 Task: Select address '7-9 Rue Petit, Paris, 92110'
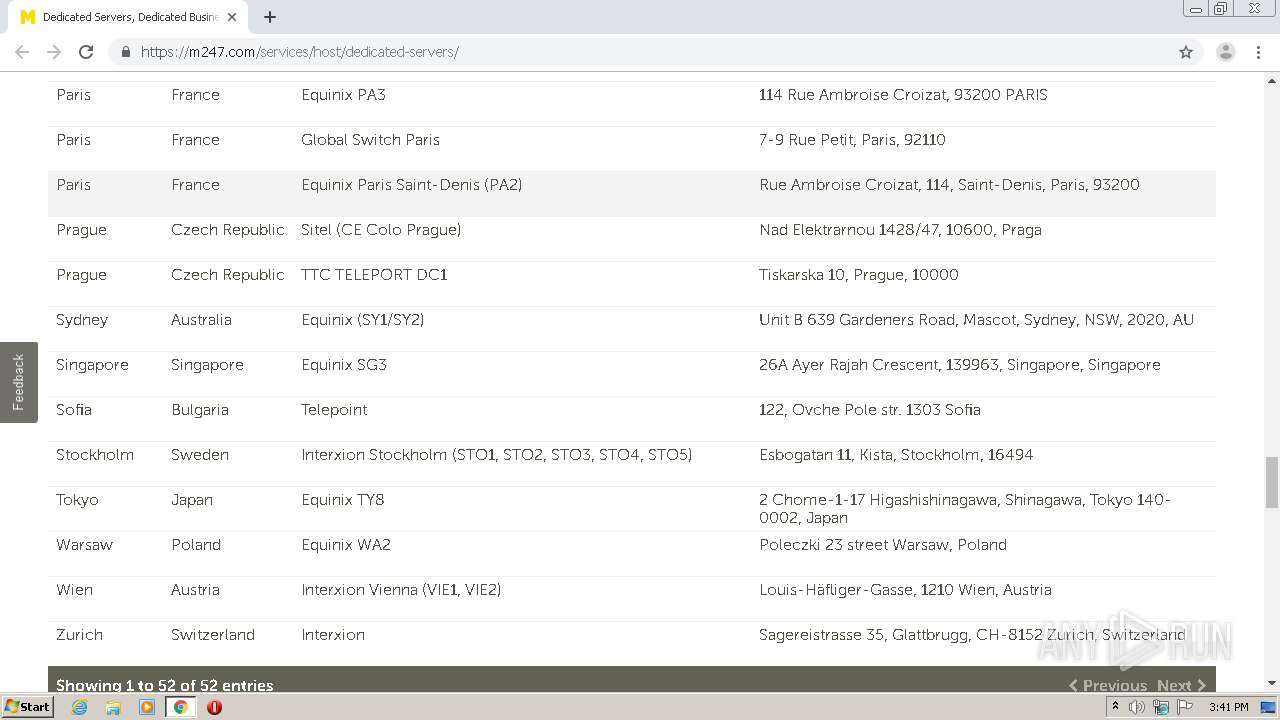(852, 140)
